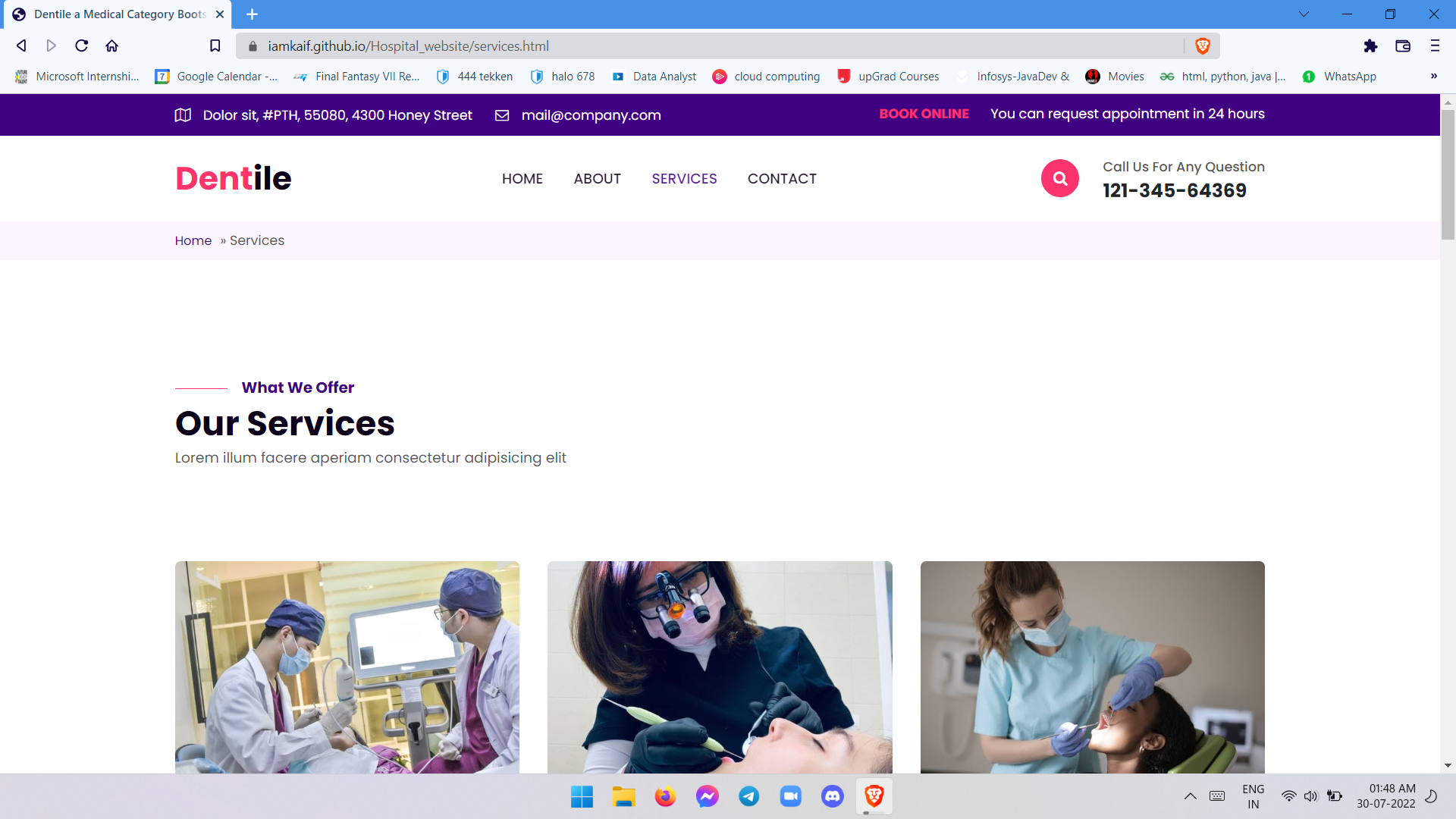The width and height of the screenshot is (1456, 819).
Task: Toggle system volume from the tray speaker
Action: pos(1311,796)
